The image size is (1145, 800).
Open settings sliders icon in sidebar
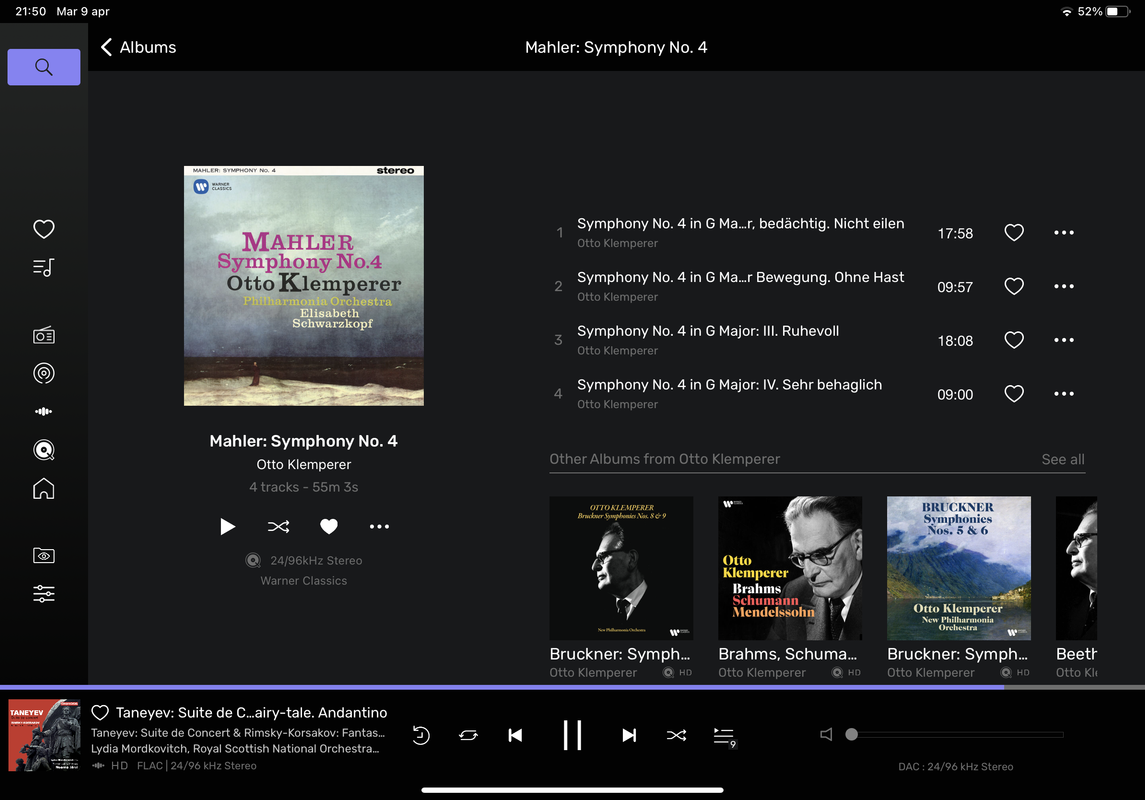(x=44, y=593)
